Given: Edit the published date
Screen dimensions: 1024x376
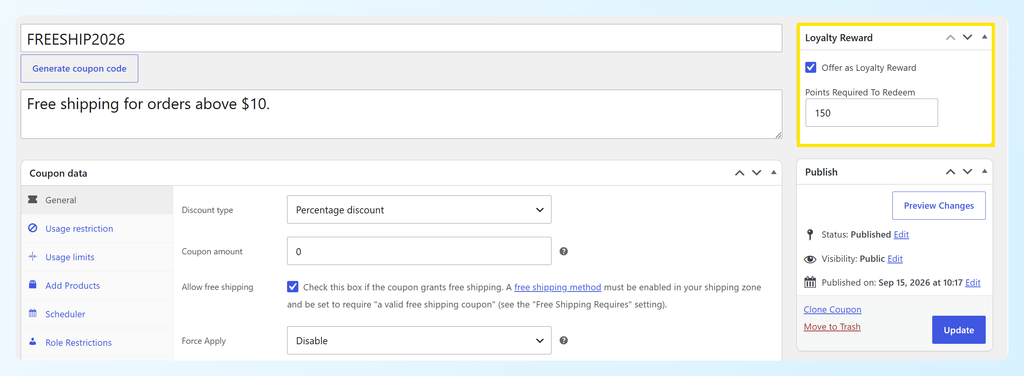Looking at the screenshot, I should 973,283.
